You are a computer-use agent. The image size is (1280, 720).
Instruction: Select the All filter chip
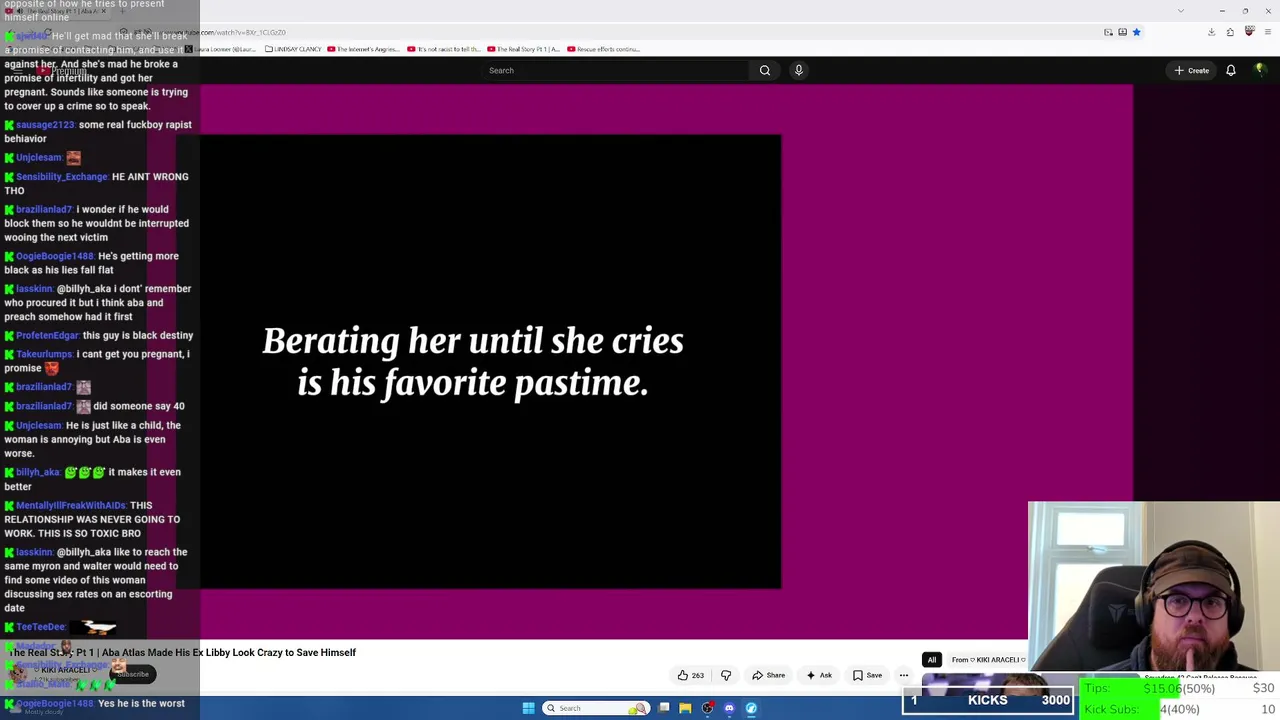coord(932,660)
